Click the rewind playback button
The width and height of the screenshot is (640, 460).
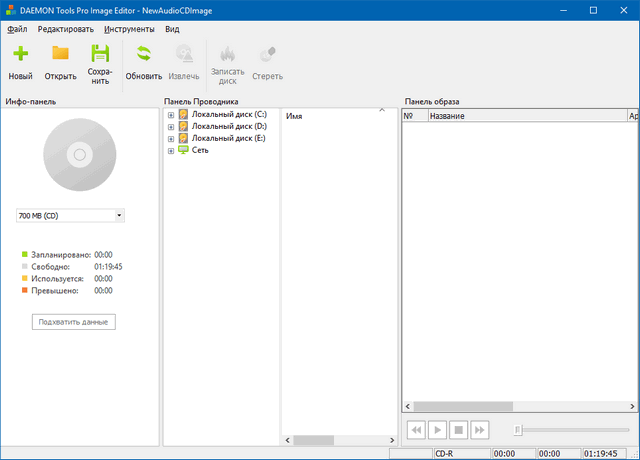tap(414, 429)
